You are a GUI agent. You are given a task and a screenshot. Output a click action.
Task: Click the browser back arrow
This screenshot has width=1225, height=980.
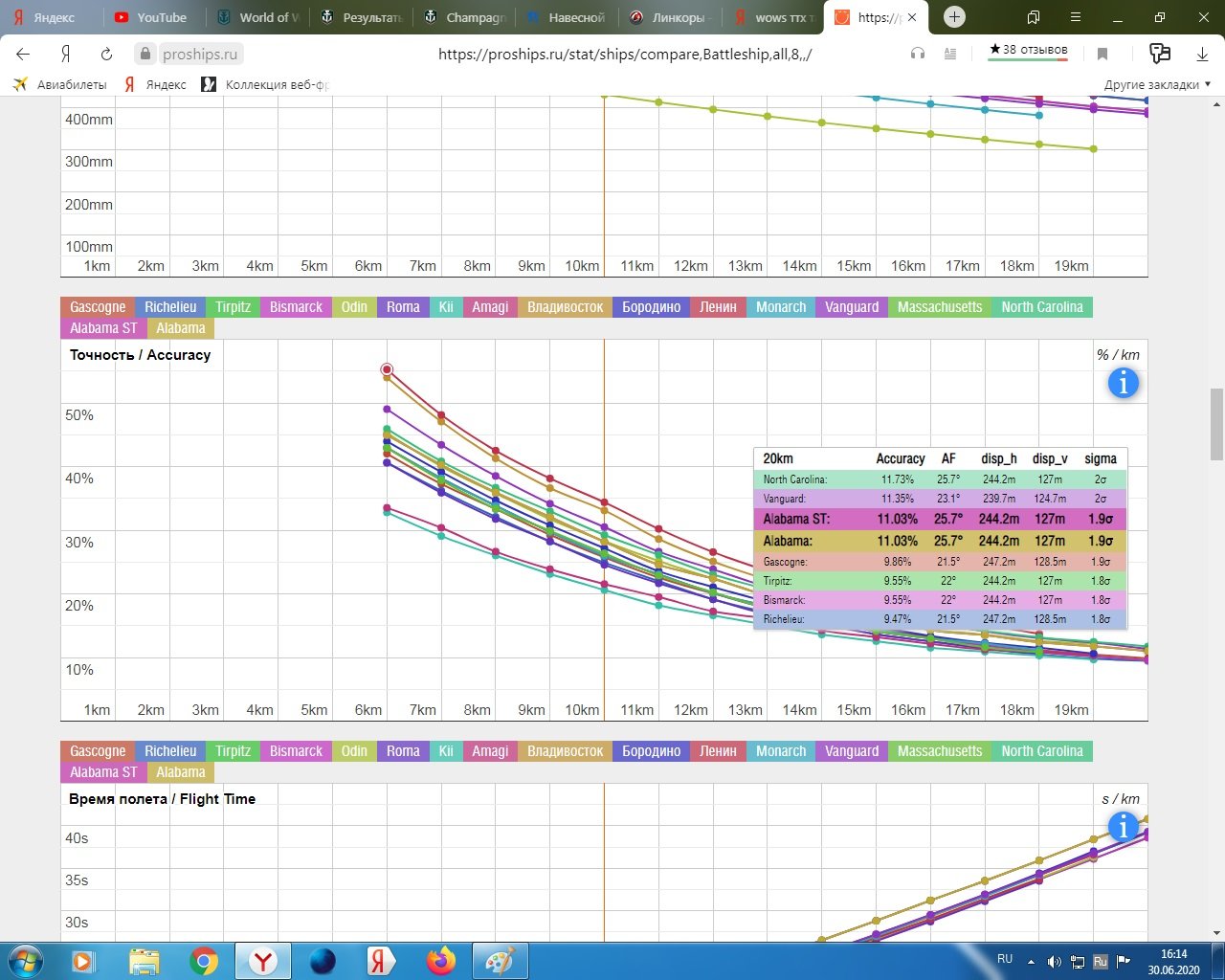click(24, 55)
